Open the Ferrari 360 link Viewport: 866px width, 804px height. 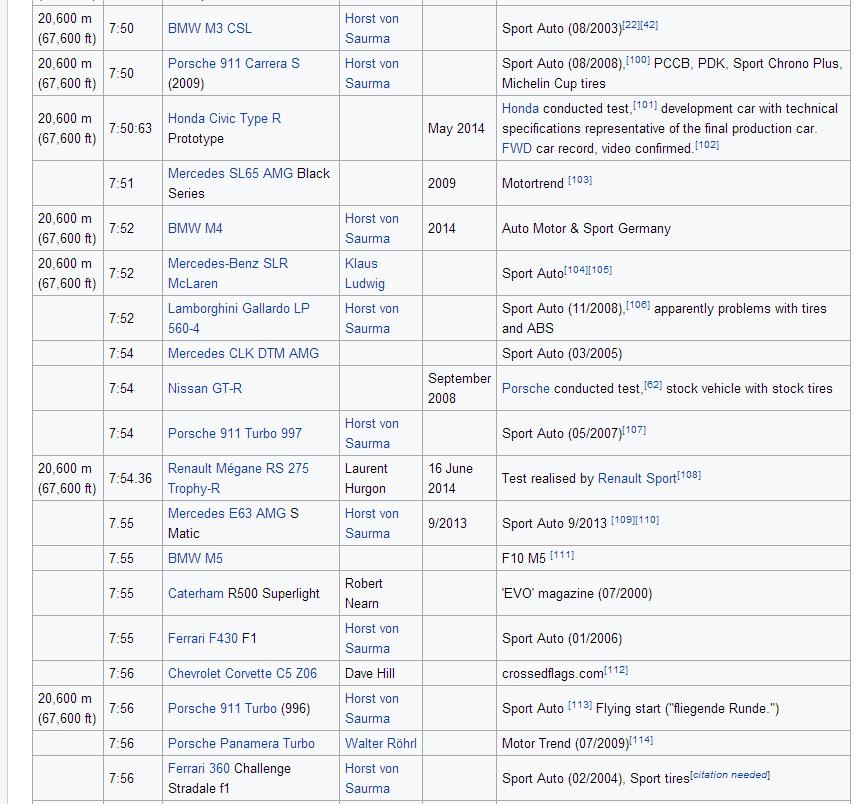(x=199, y=769)
